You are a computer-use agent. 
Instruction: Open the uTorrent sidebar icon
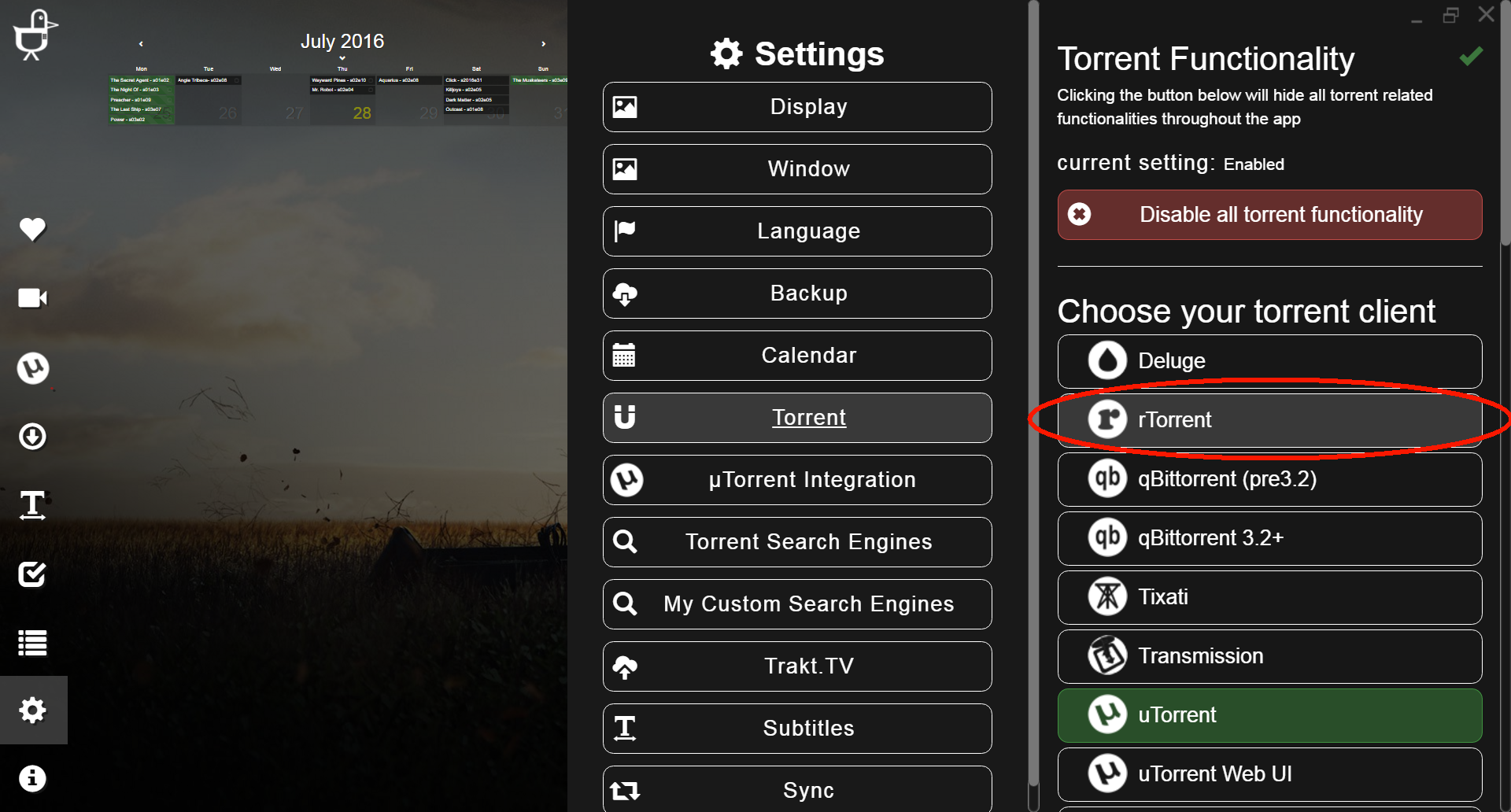click(x=32, y=367)
